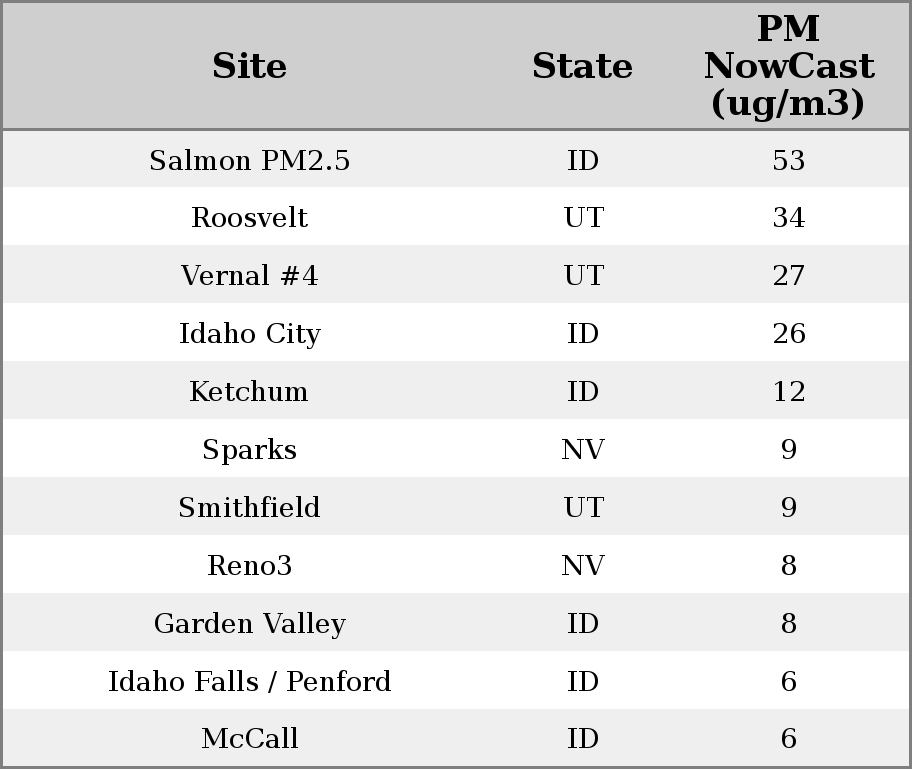
Task: Select the Salmon PM2.5 site name
Action: [x=250, y=160]
